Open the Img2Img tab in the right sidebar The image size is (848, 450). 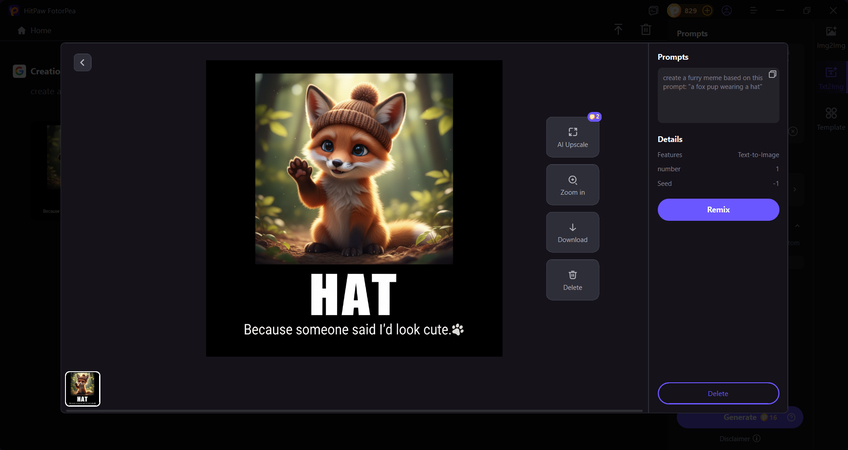831,37
